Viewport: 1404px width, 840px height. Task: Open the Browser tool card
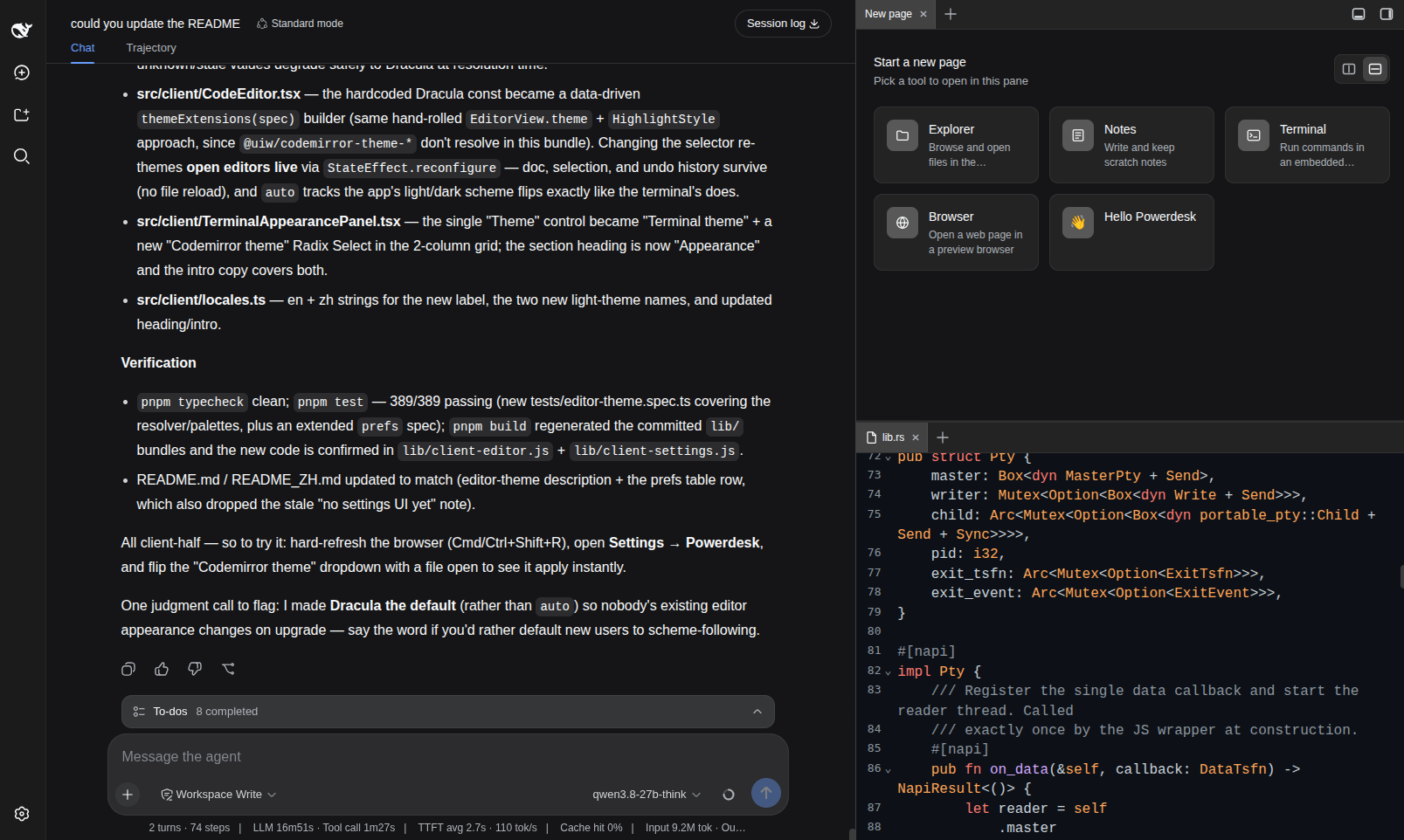click(956, 232)
